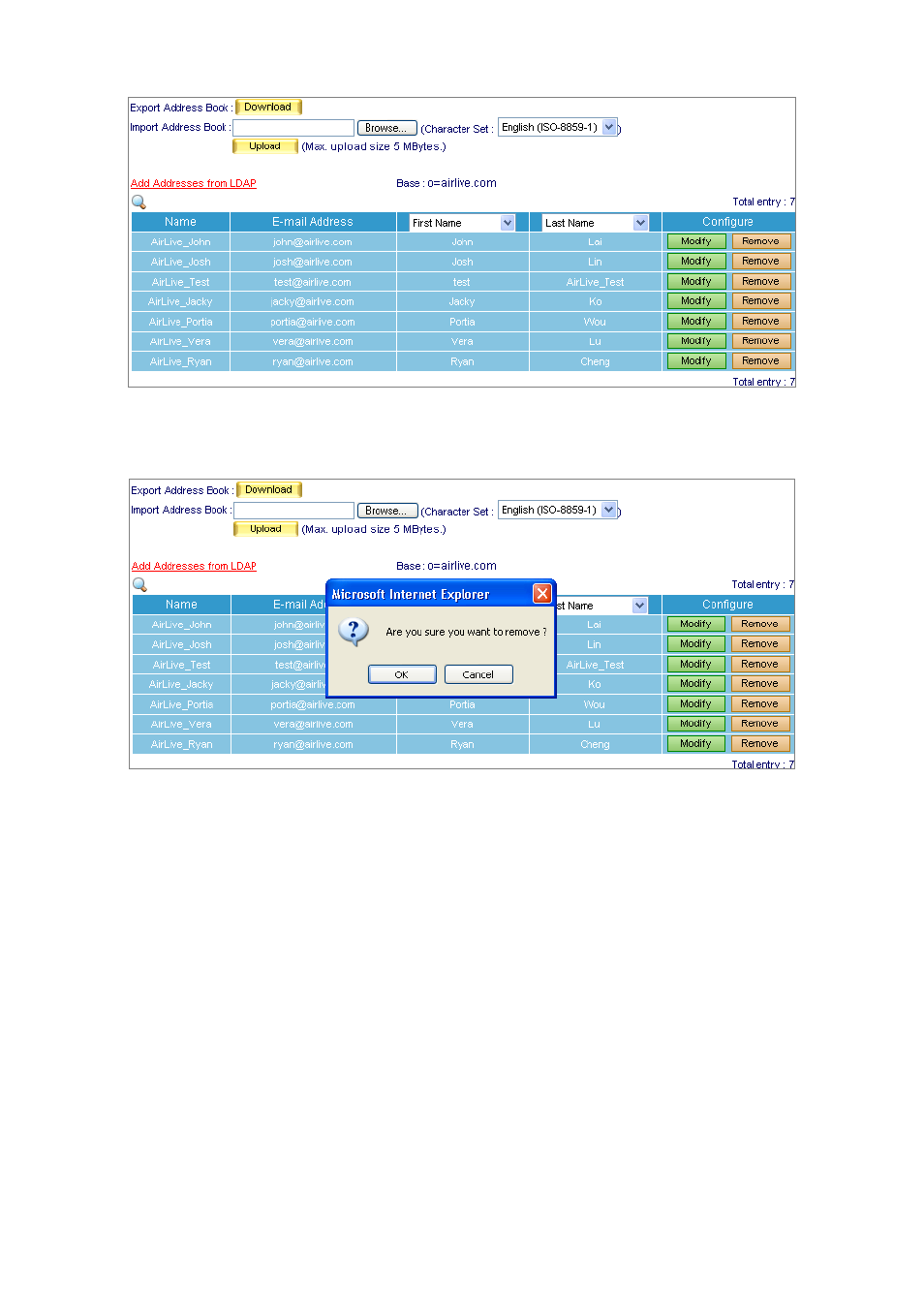The height and width of the screenshot is (1308, 924).
Task: Remove AirLive_Portia entry in lower screenshot
Action: coord(760,703)
